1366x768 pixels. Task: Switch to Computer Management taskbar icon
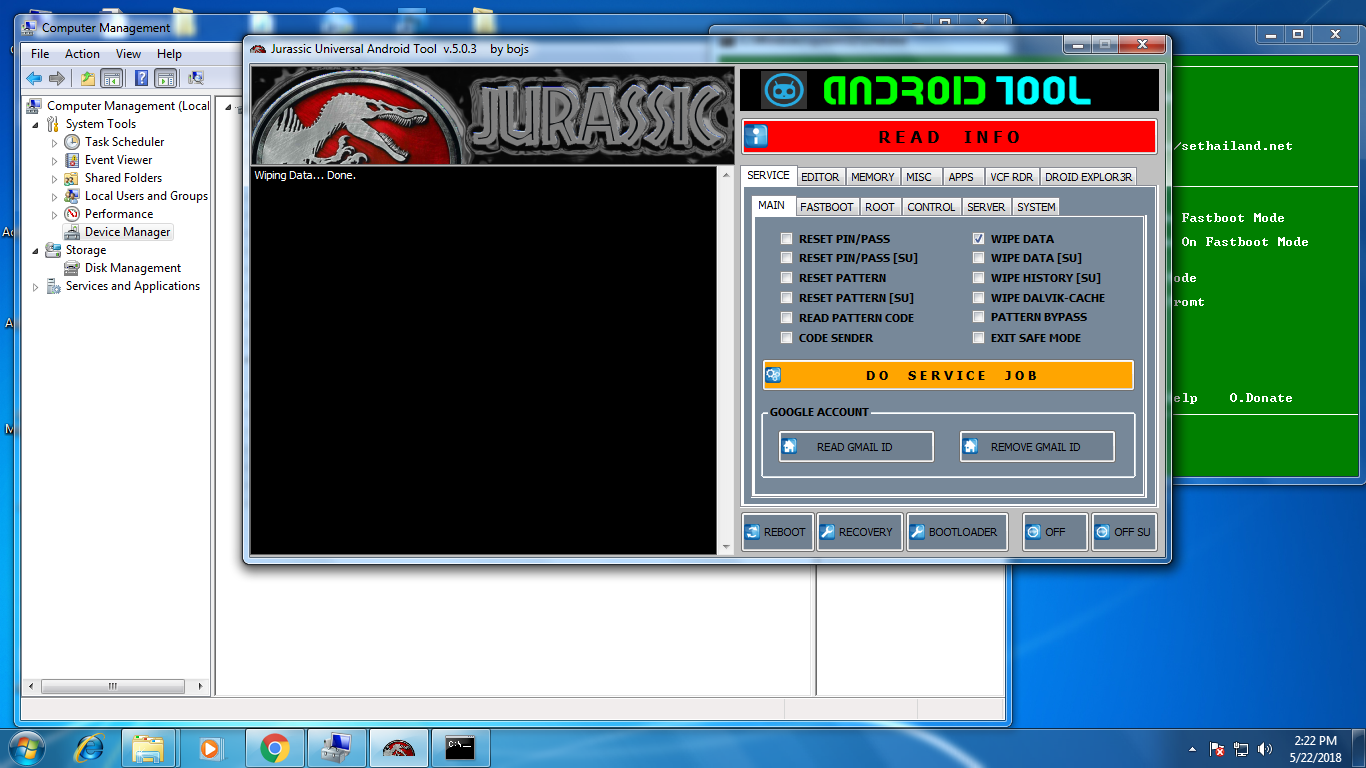[x=336, y=748]
